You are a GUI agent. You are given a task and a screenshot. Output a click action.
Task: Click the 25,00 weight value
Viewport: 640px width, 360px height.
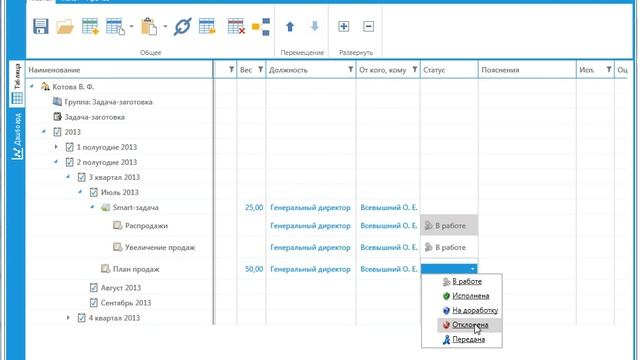254,207
